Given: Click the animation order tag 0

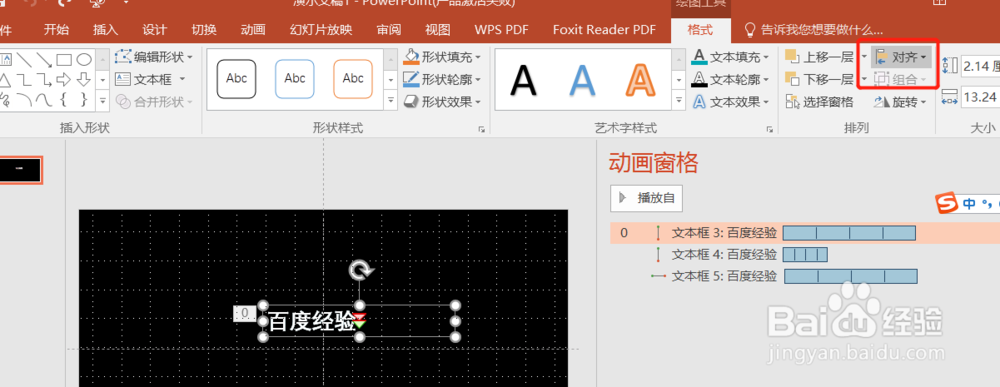Looking at the screenshot, I should pos(245,313).
